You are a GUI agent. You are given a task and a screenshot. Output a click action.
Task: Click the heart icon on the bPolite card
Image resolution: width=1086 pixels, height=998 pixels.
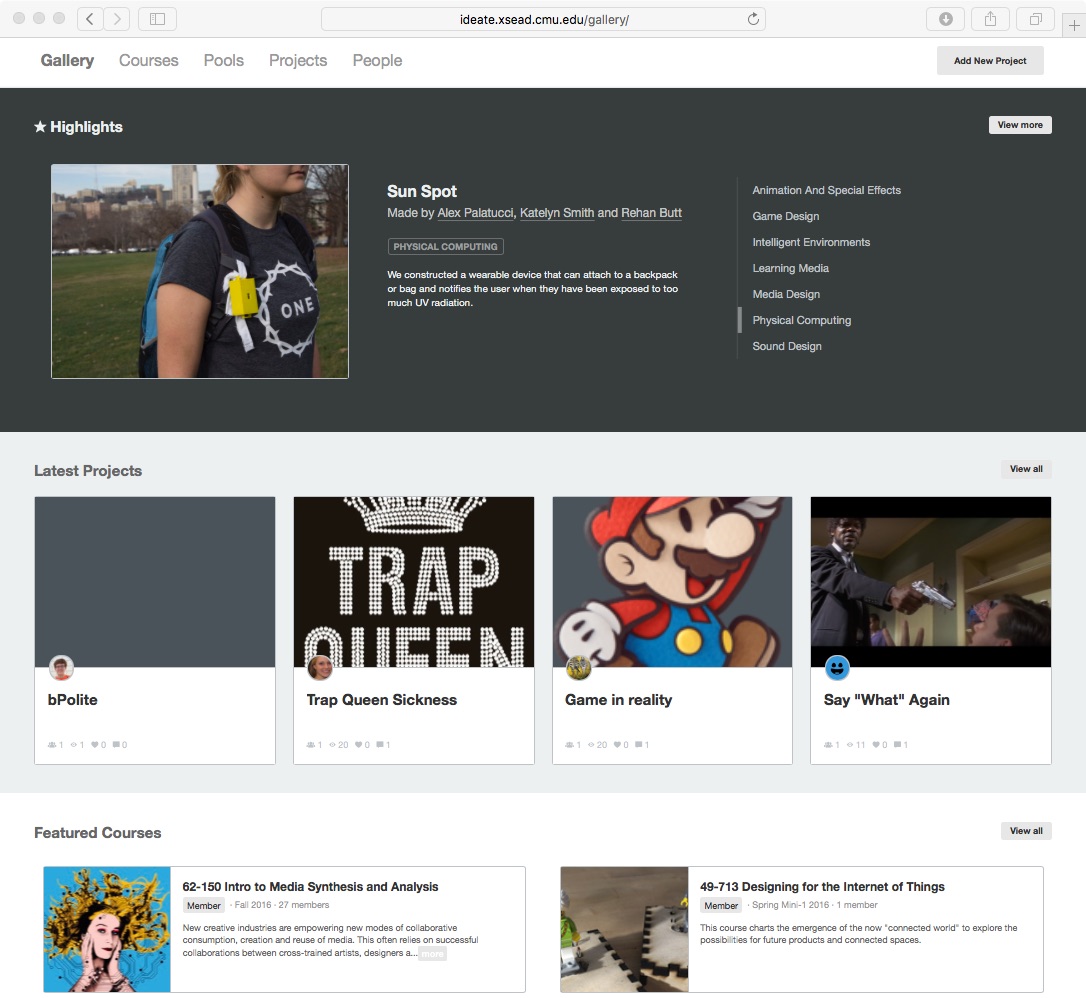94,745
